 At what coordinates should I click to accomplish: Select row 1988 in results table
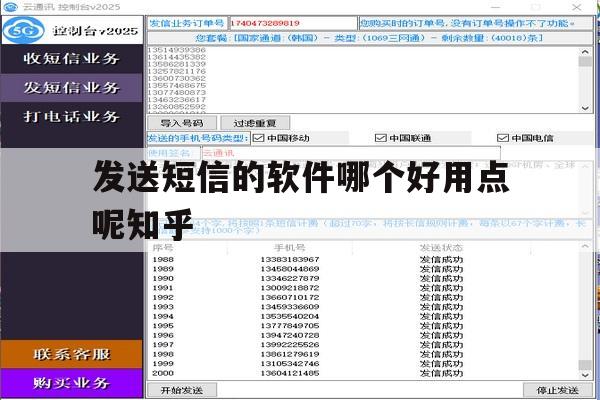point(364,260)
